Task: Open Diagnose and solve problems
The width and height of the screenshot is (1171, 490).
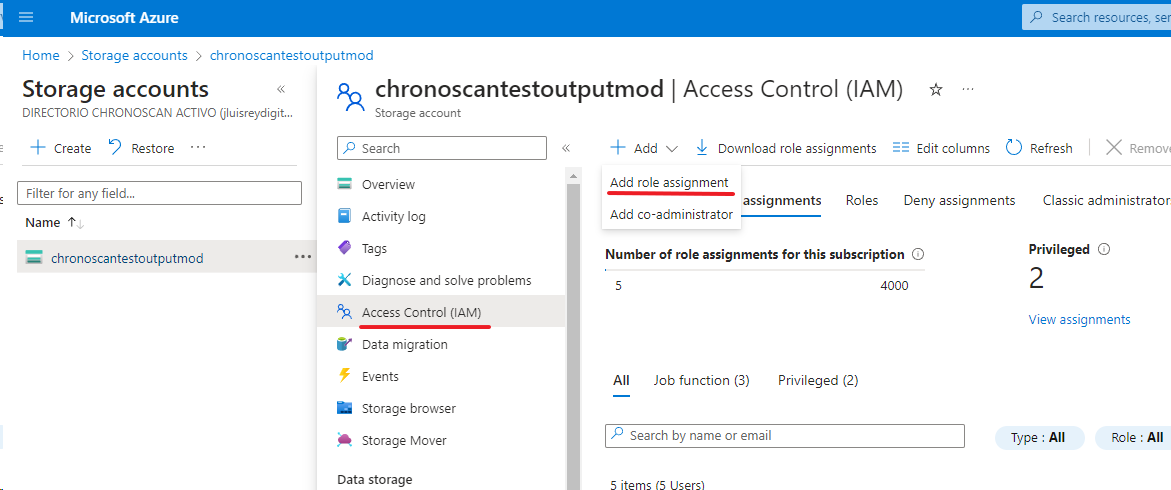Action: [446, 280]
